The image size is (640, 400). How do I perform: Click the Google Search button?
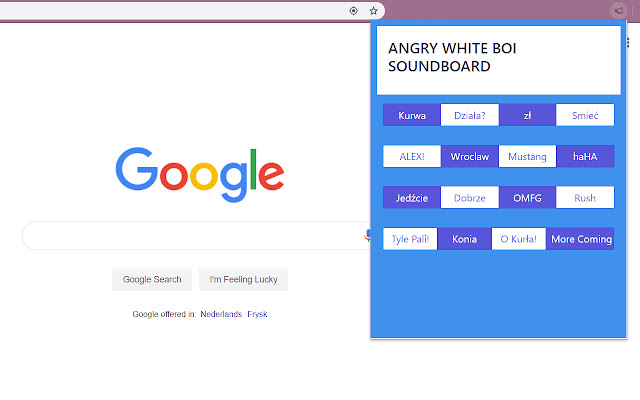coord(152,280)
